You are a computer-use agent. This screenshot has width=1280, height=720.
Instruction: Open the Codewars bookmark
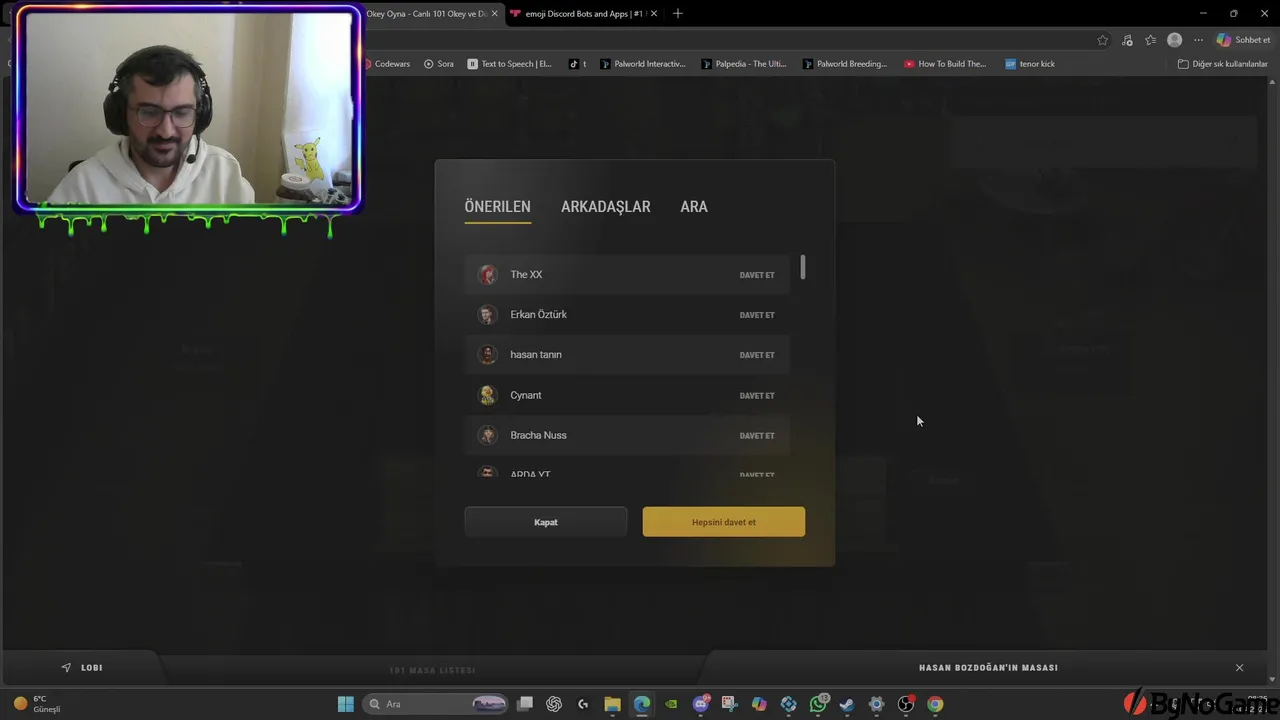[x=386, y=64]
